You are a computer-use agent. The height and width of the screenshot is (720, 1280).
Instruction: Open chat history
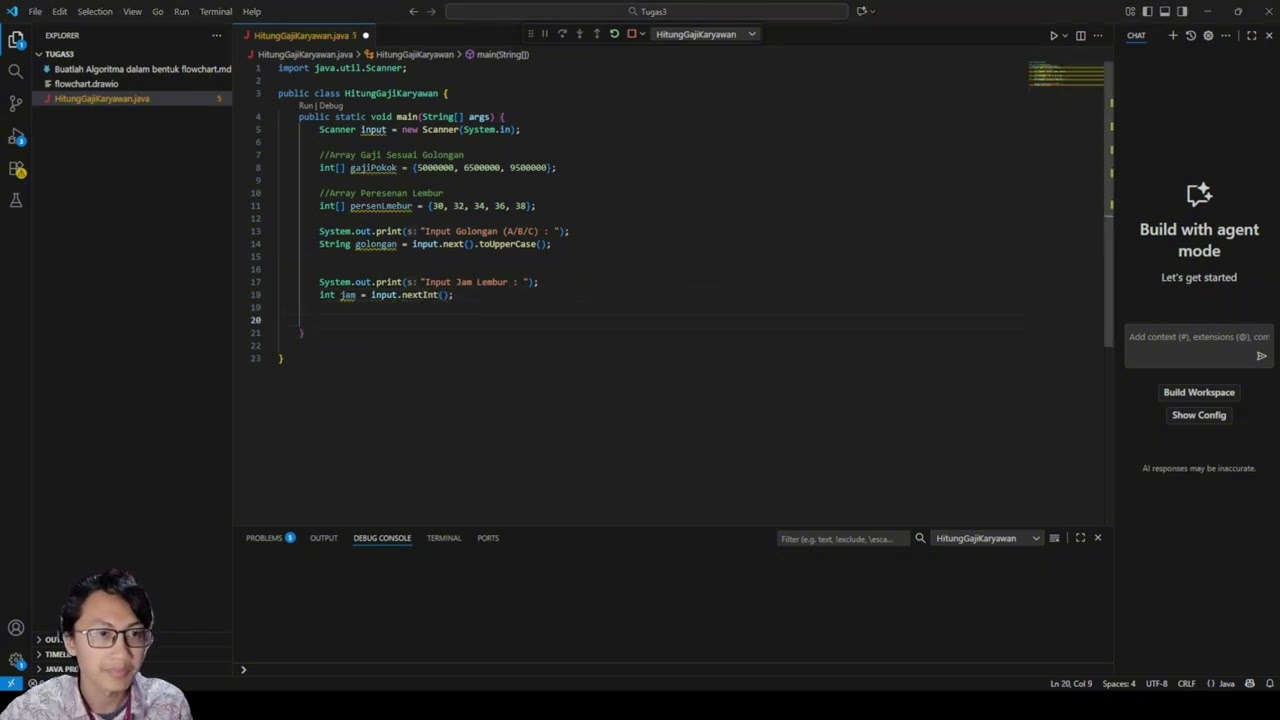point(1190,35)
